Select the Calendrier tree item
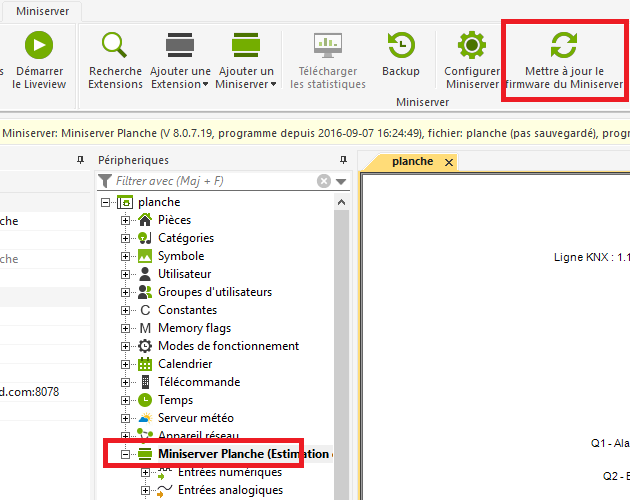Viewport: 630px width, 500px height. (185, 364)
